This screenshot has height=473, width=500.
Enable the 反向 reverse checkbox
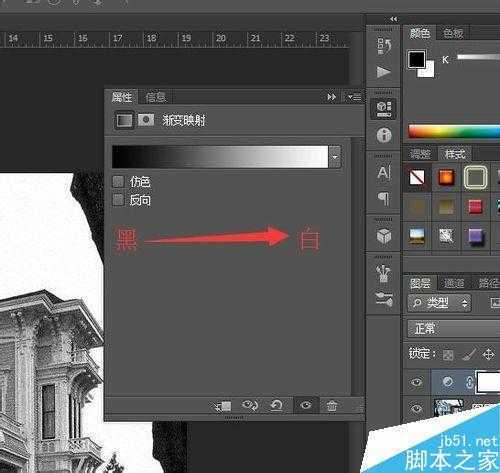118,200
